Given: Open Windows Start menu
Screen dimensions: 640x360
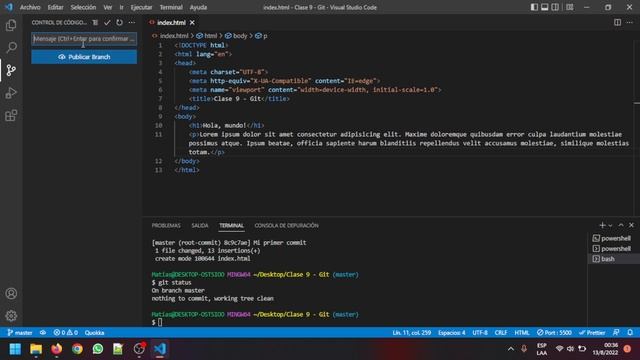Looking at the screenshot, I should [x=15, y=349].
